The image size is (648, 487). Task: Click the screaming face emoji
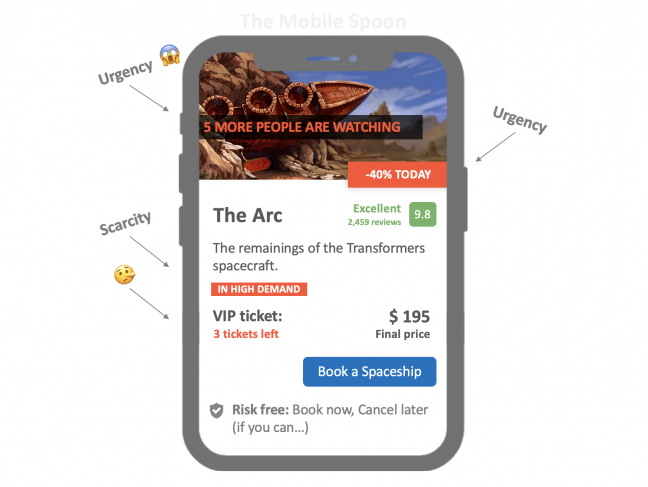tap(169, 56)
